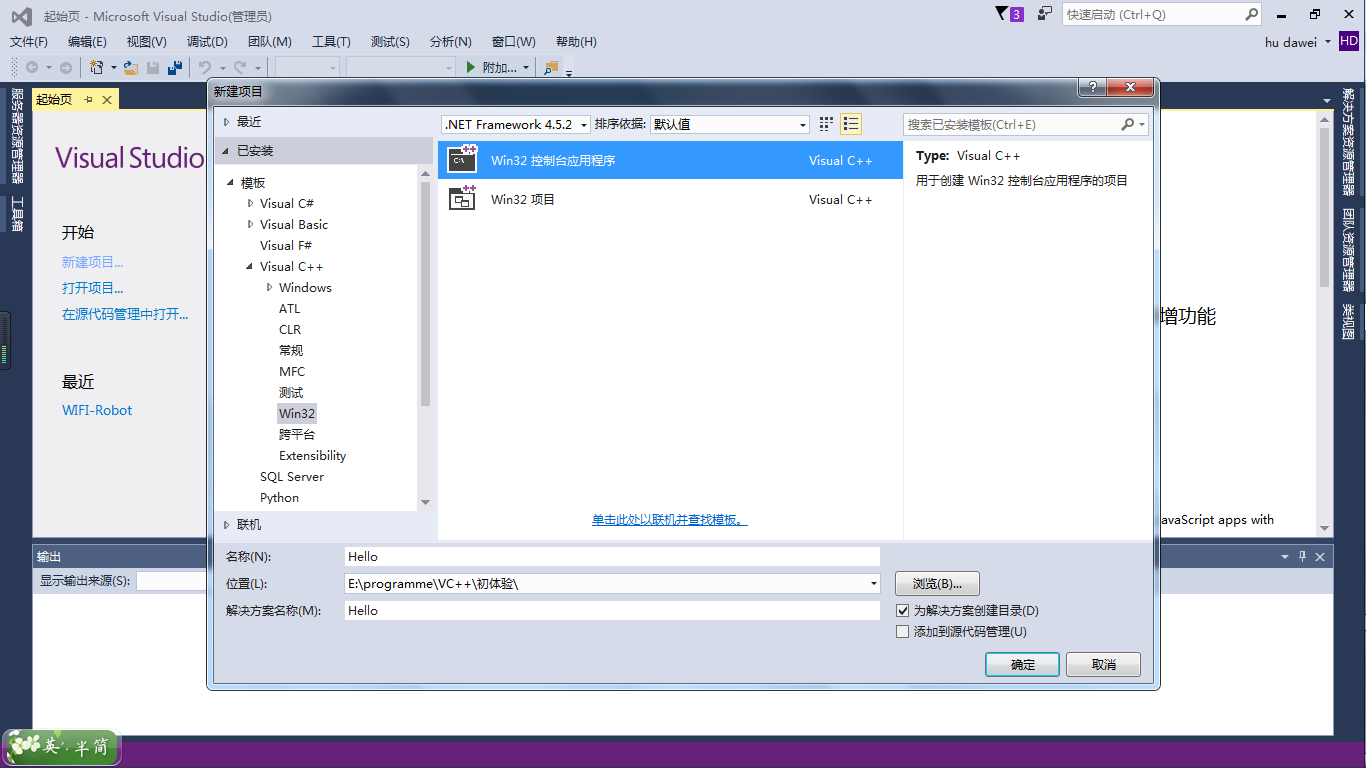Screen dimensions: 1366x768
Task: Expand the 最近 section
Action: click(x=227, y=122)
